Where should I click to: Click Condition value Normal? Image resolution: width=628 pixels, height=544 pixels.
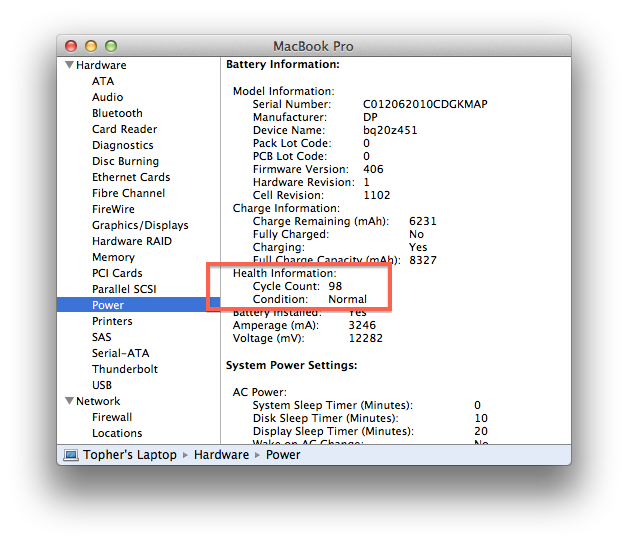click(347, 299)
